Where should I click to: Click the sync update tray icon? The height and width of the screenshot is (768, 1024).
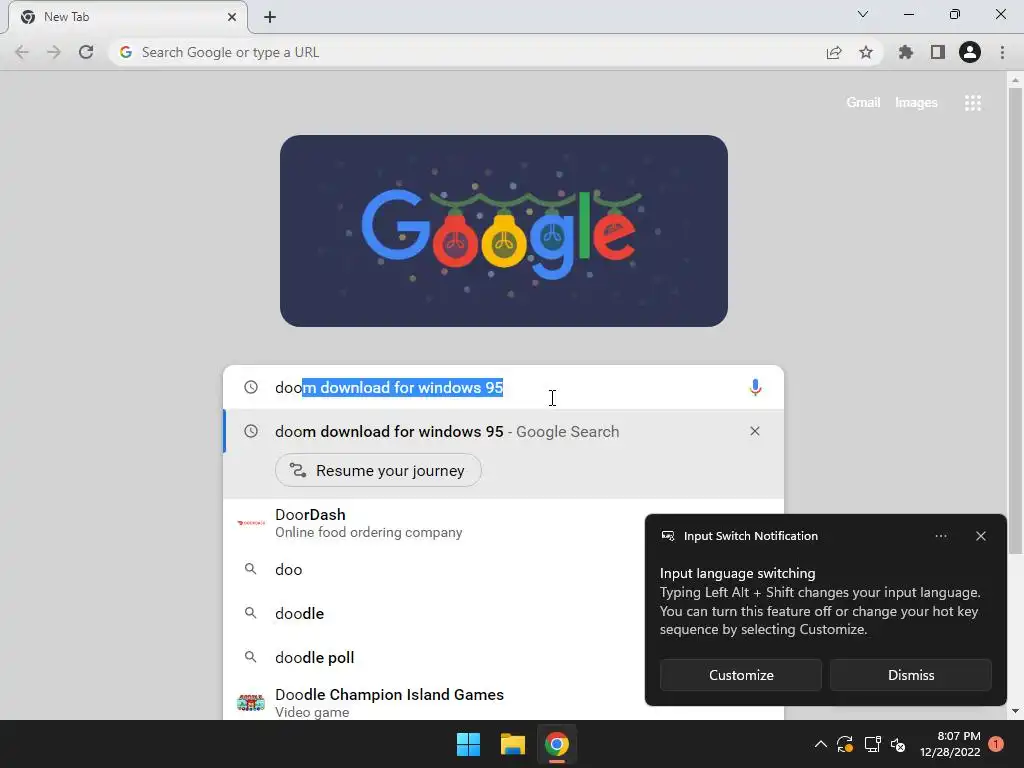point(845,744)
